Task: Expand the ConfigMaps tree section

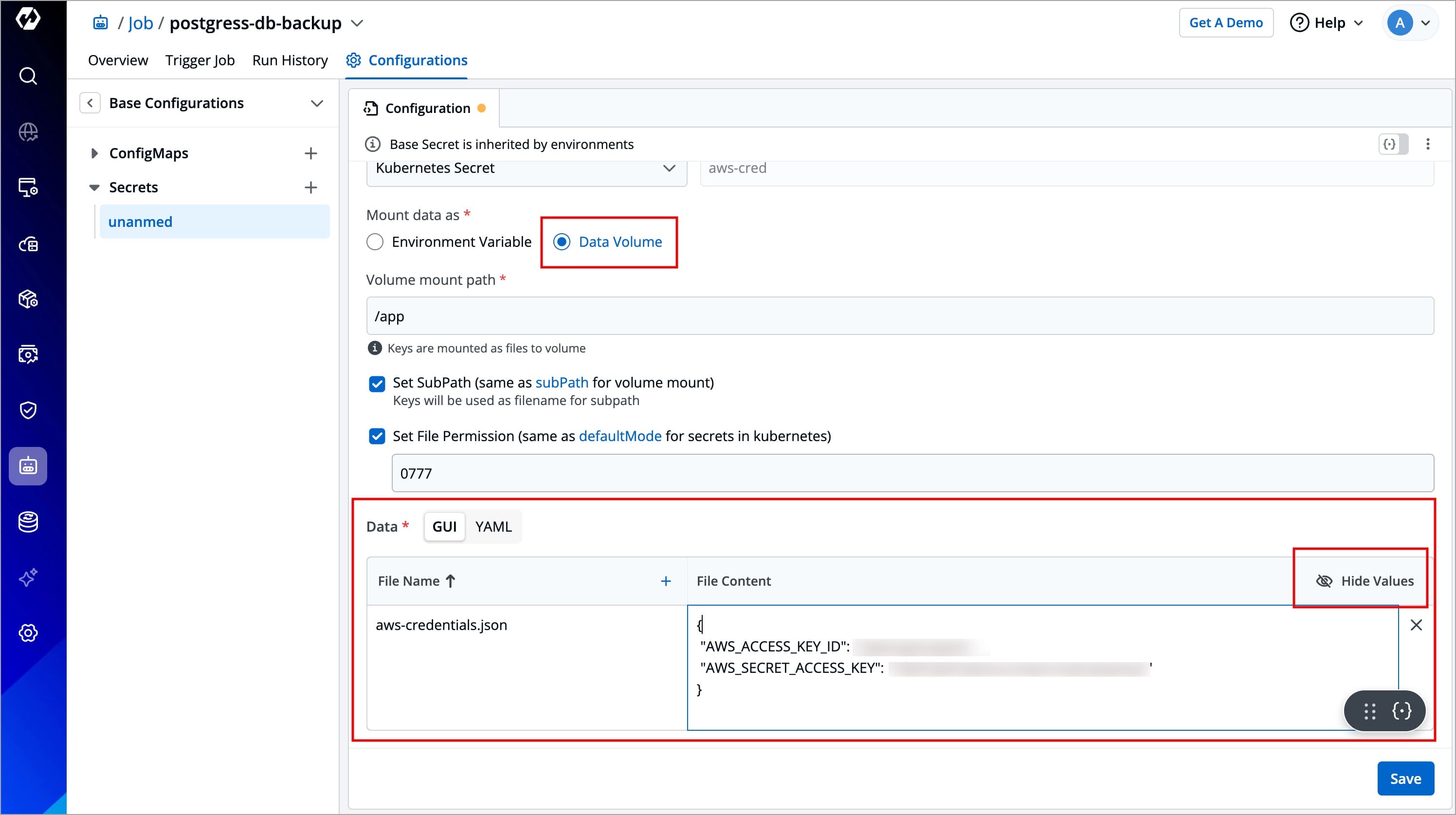Action: [x=94, y=153]
